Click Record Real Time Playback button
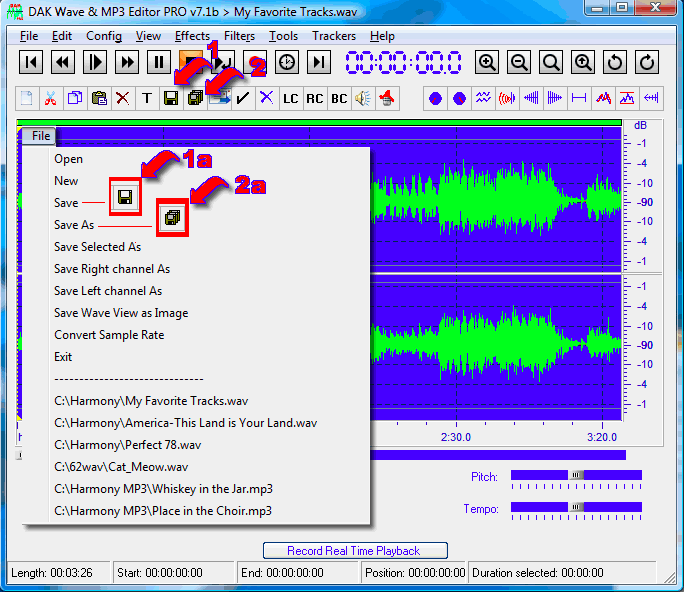The height and width of the screenshot is (592, 684). click(x=355, y=551)
